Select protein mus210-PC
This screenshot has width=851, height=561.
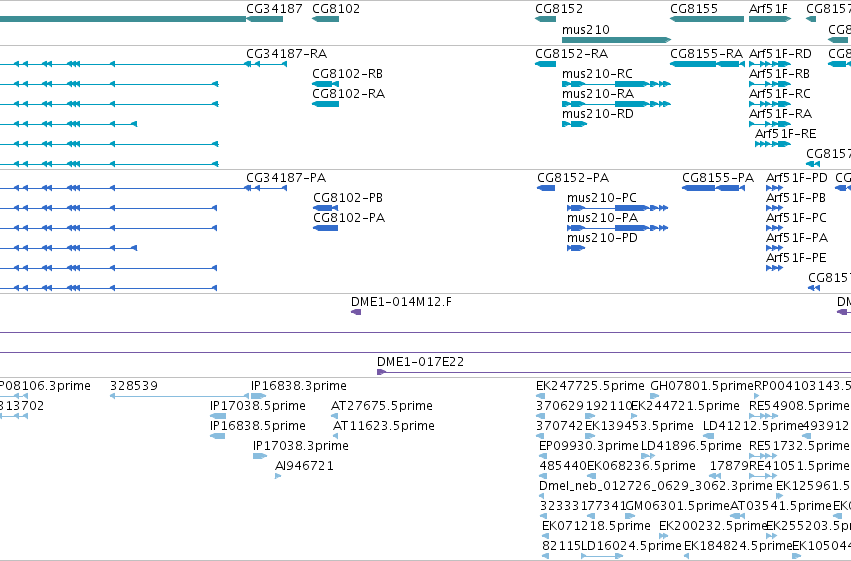click(602, 198)
